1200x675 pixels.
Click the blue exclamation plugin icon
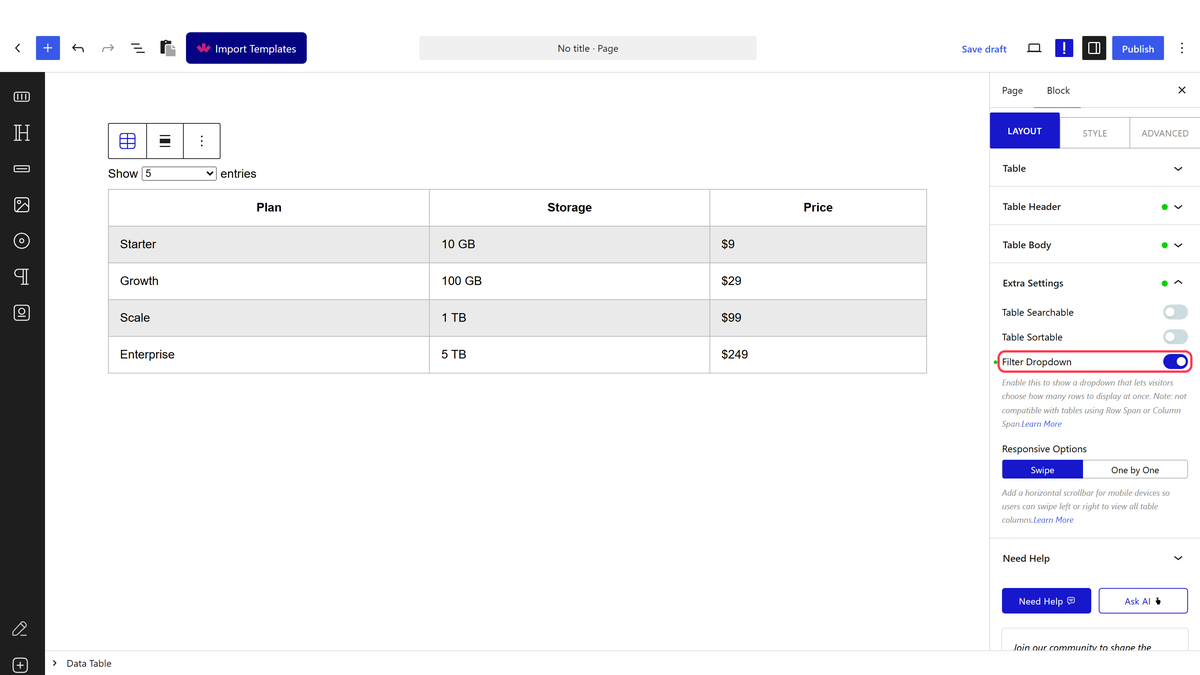pos(1064,48)
